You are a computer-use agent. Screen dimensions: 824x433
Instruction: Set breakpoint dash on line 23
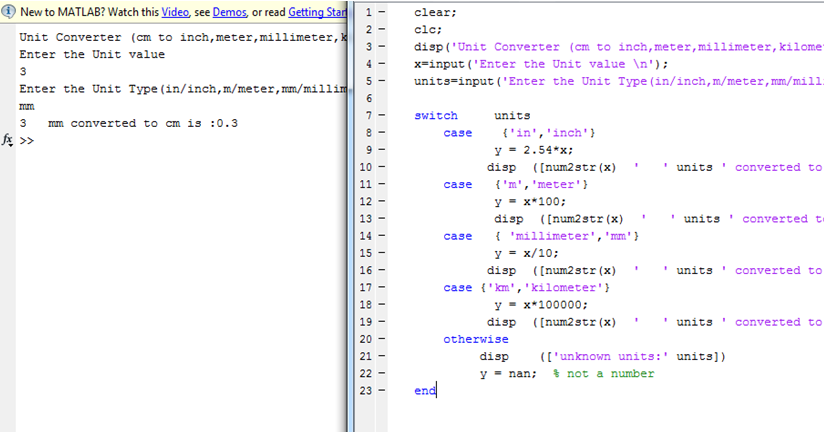[382, 390]
